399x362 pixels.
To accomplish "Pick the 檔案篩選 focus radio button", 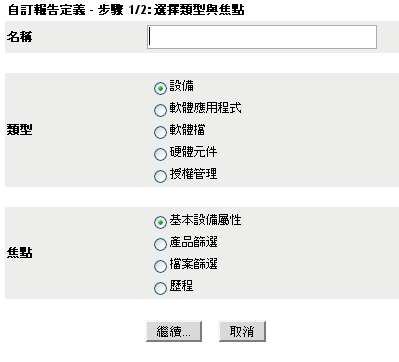I will pyautogui.click(x=160, y=266).
